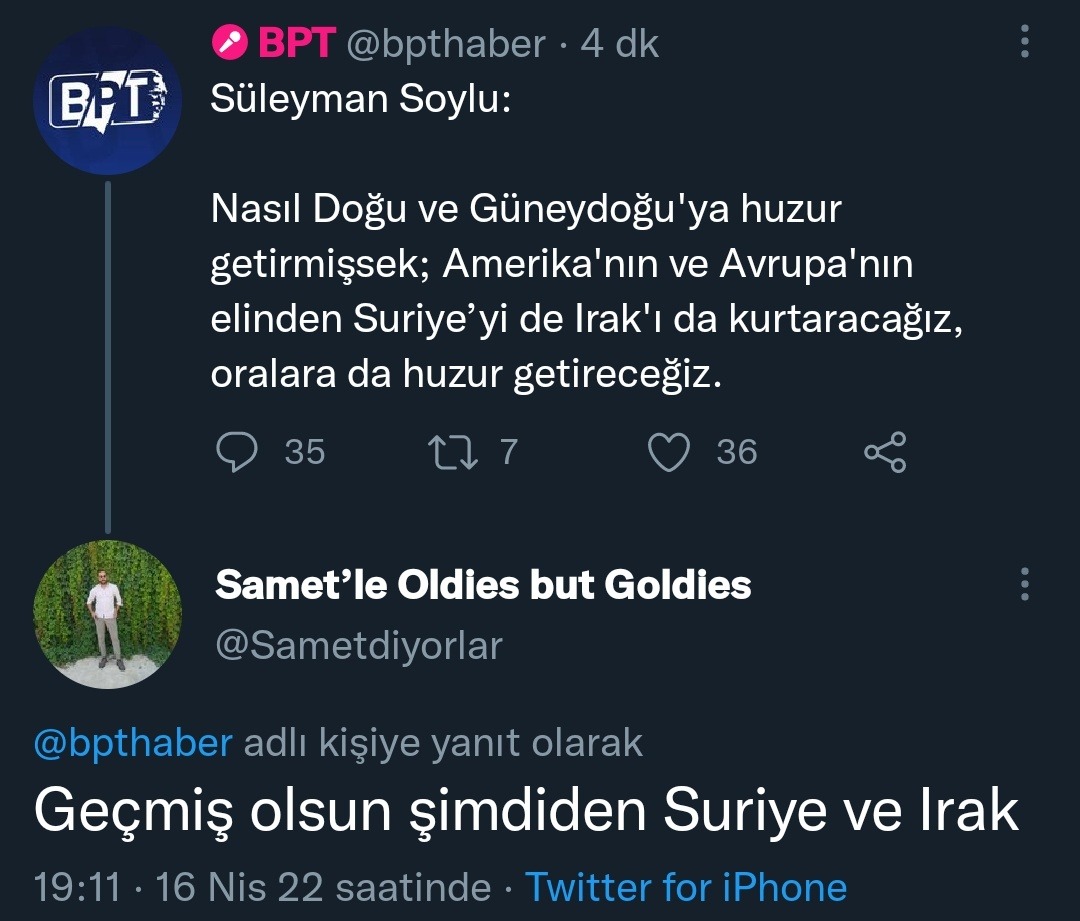The width and height of the screenshot is (1080, 921).
Task: Open the three-dot menu on Samet's reply
Action: tap(1024, 585)
